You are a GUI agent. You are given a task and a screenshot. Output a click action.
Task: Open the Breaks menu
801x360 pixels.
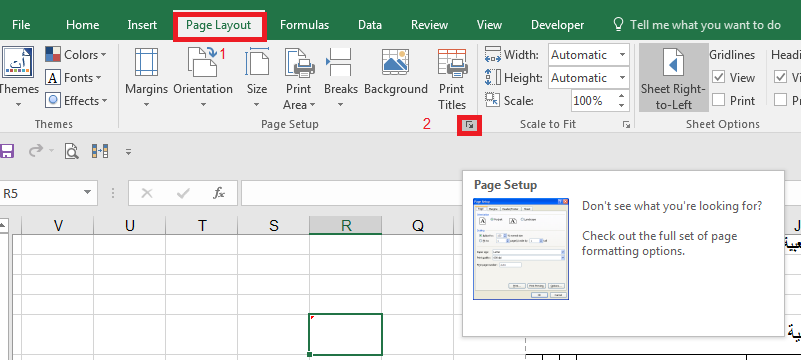coord(340,78)
